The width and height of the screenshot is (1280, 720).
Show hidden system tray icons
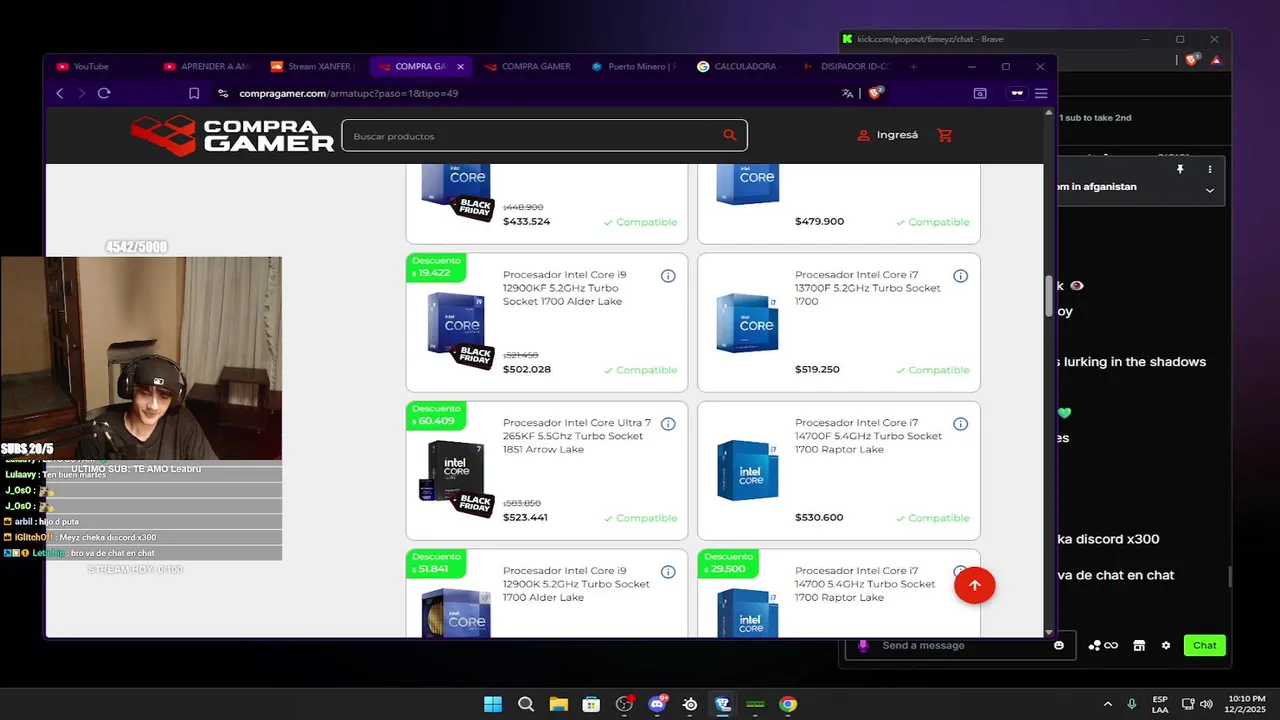tap(1107, 704)
